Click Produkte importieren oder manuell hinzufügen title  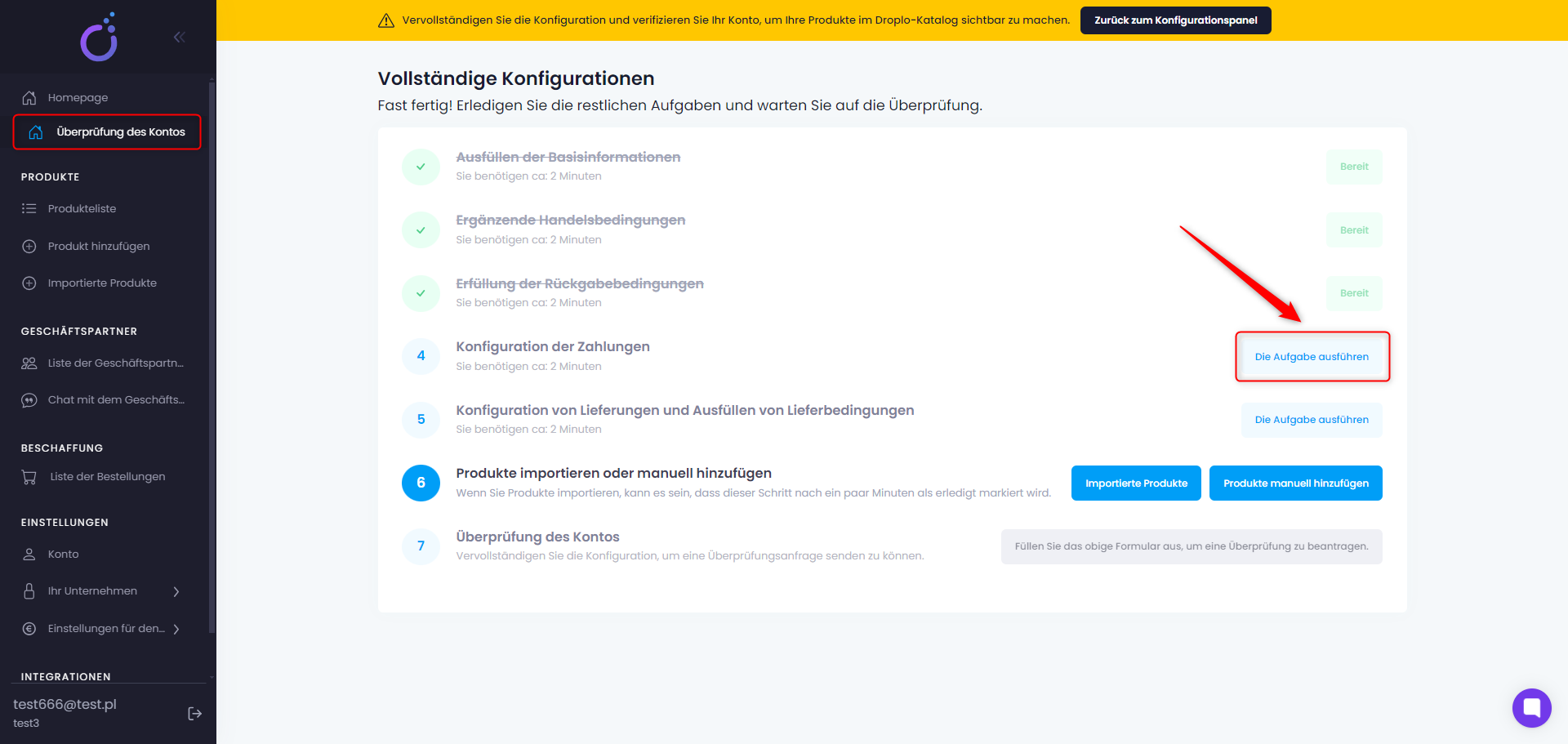tap(614, 473)
